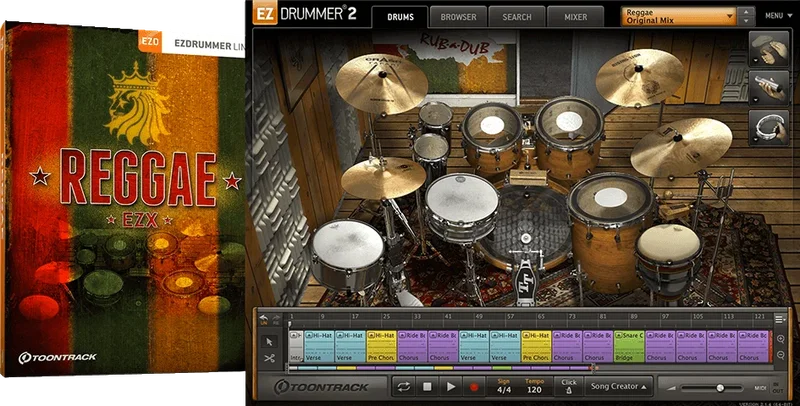
Task: Step to the next preset with down arrow
Action: [x=746, y=21]
